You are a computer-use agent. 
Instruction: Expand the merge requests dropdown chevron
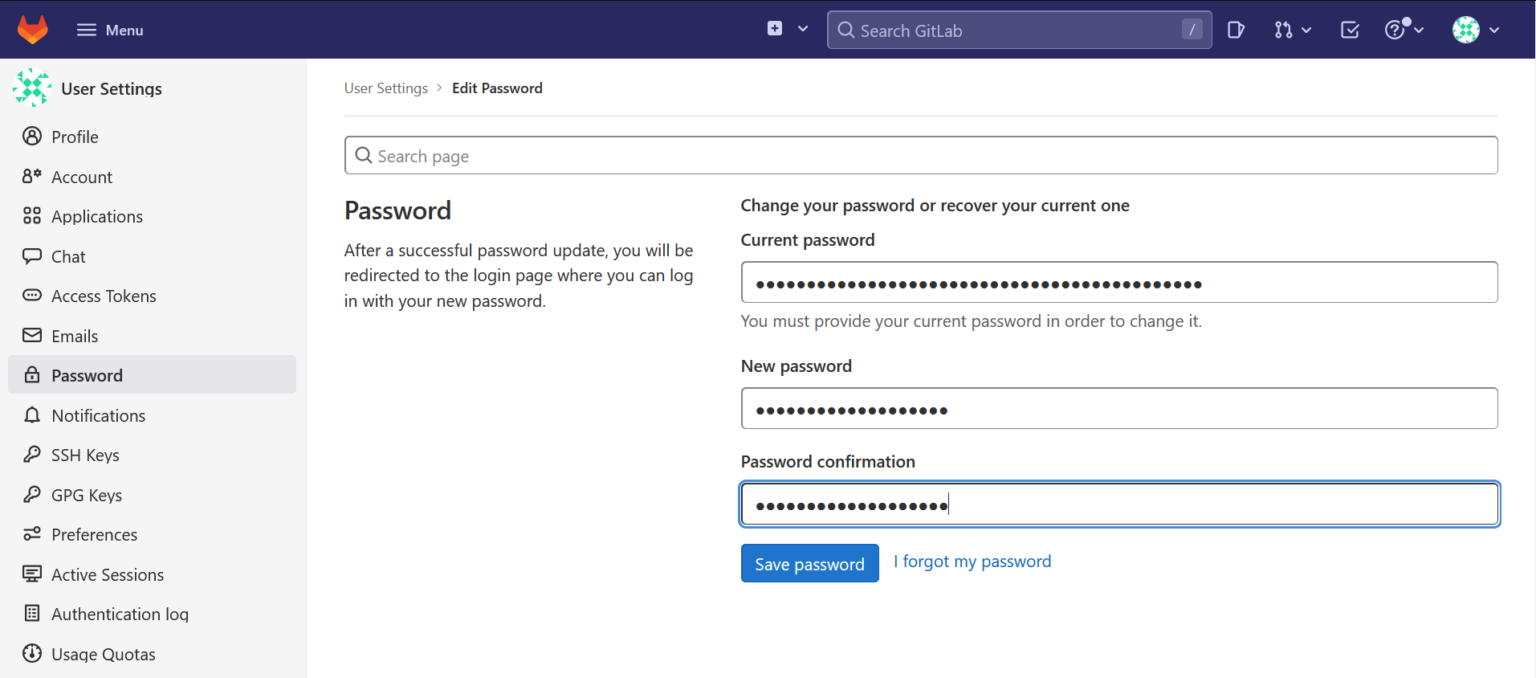point(1308,29)
